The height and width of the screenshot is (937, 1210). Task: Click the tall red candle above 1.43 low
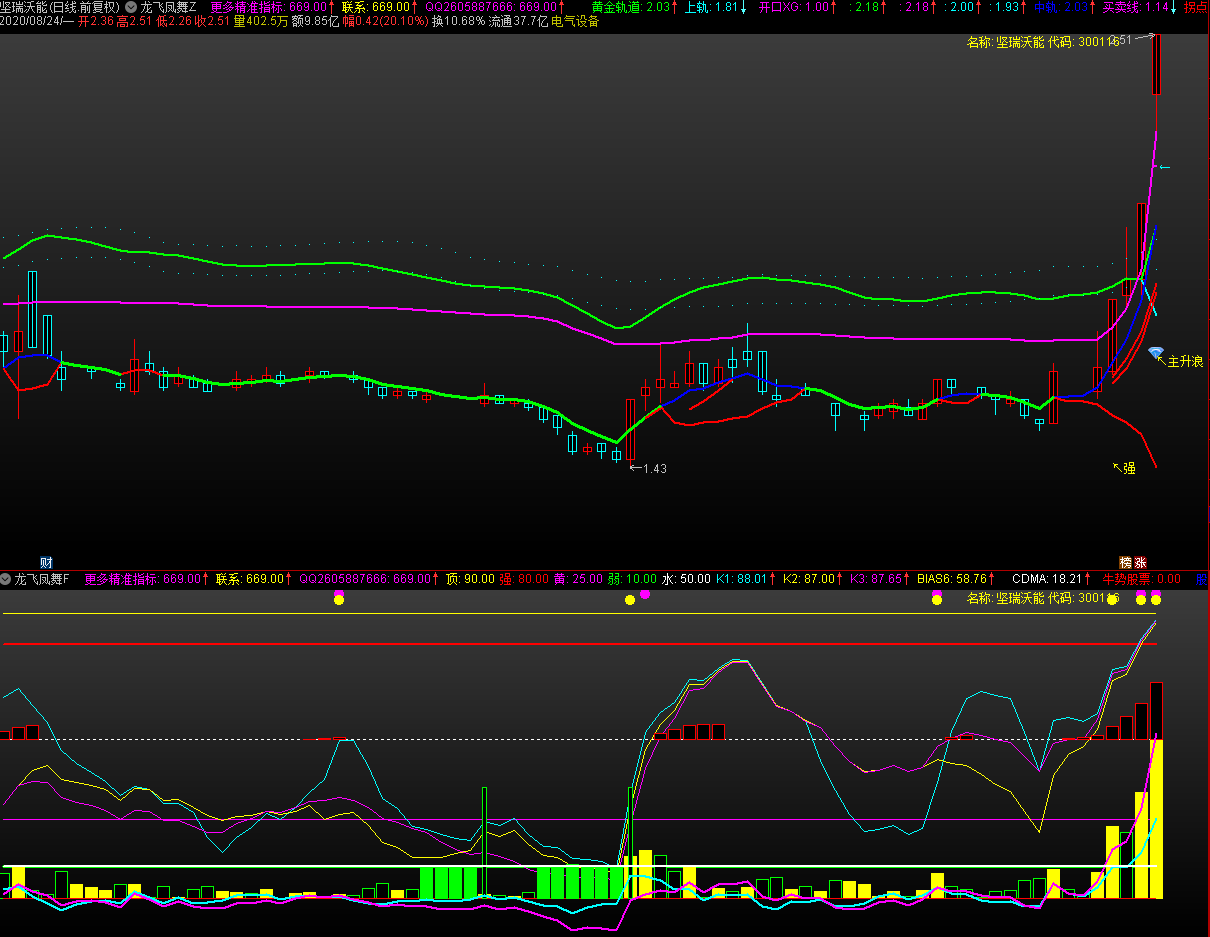[630, 430]
